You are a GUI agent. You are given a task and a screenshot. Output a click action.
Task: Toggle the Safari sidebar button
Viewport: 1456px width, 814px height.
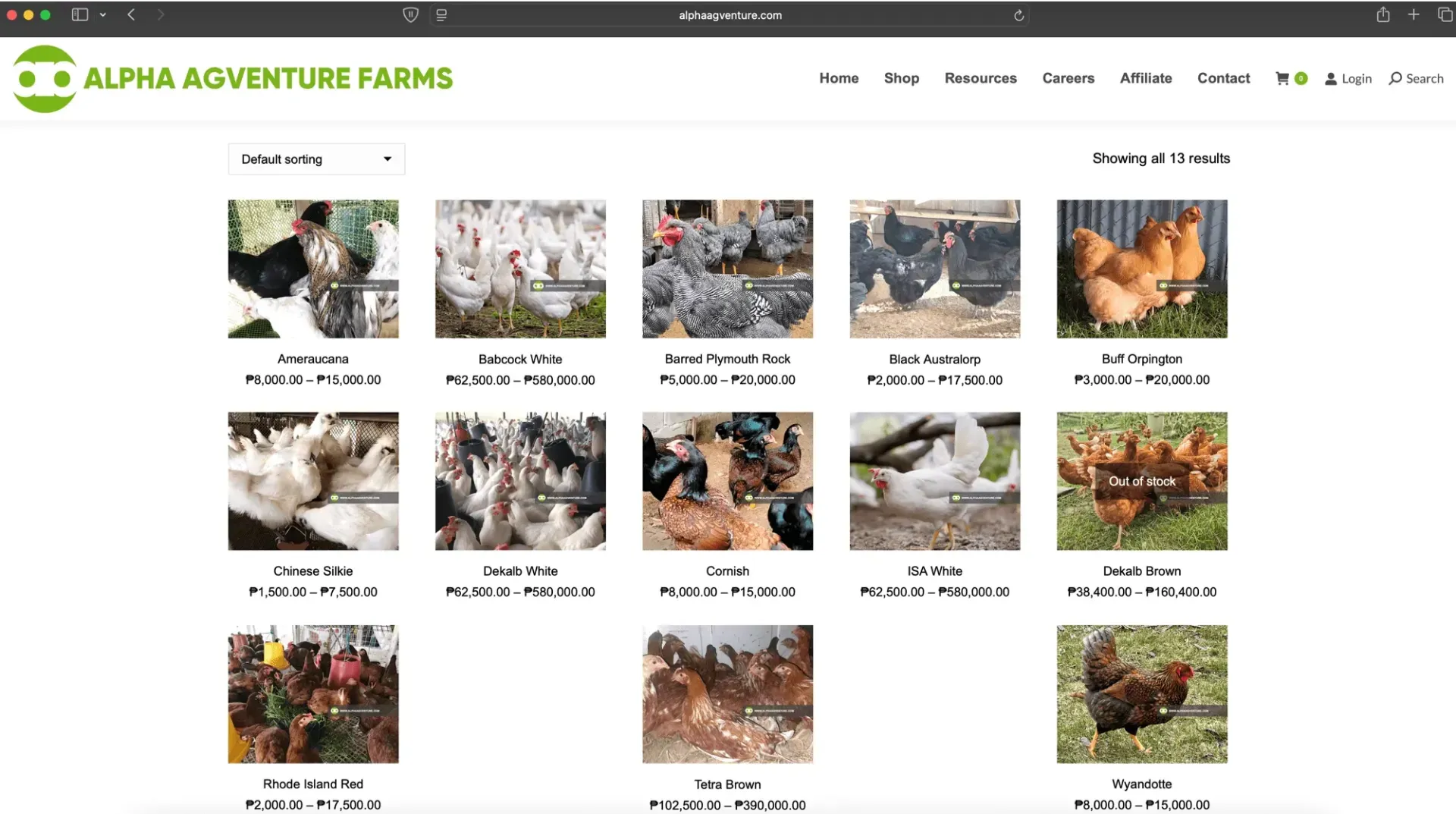tap(80, 14)
